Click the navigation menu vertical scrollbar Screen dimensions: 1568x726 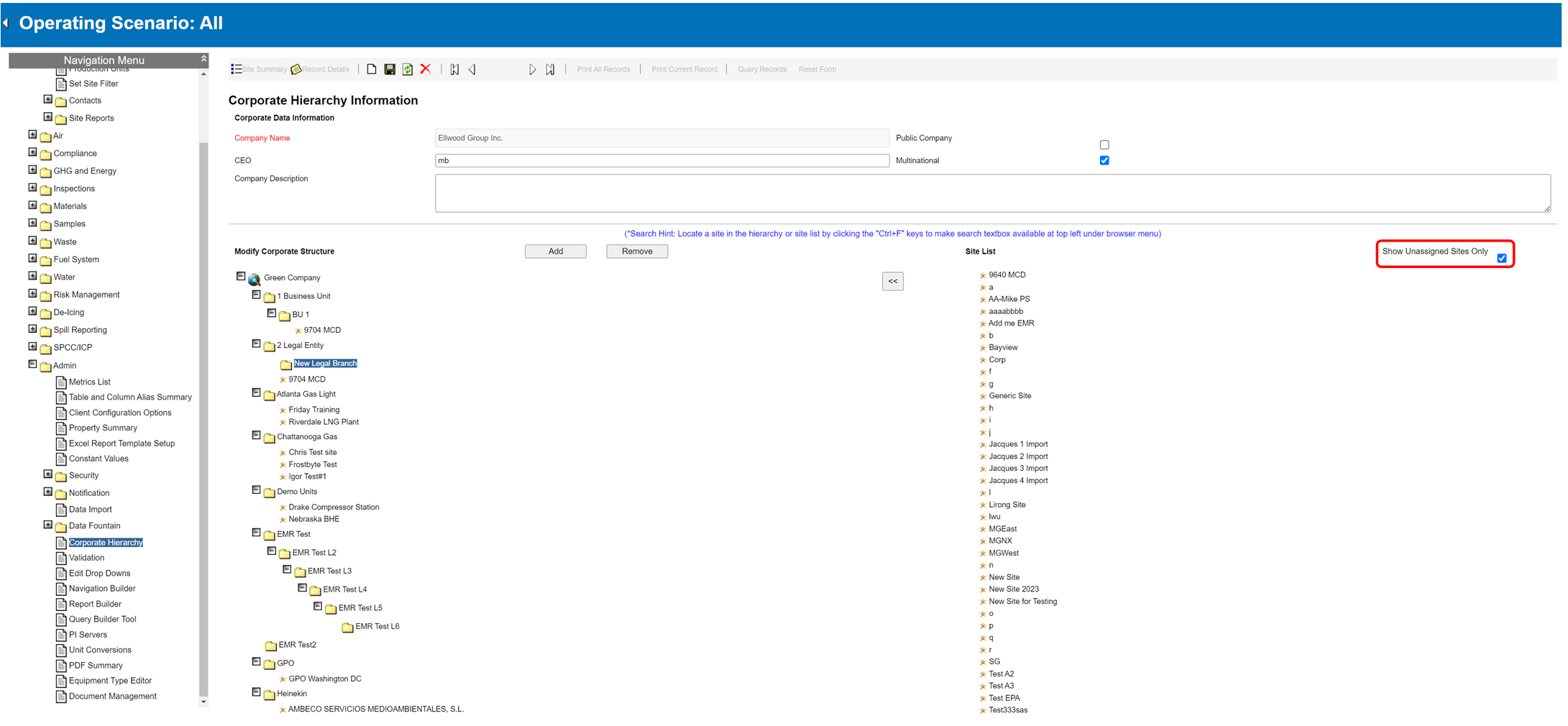coord(203,417)
